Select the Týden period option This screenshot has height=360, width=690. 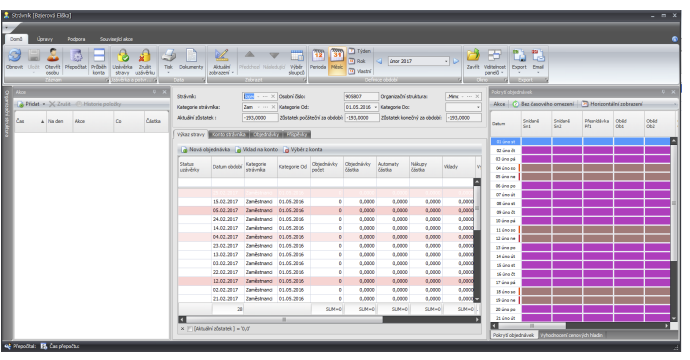(360, 51)
